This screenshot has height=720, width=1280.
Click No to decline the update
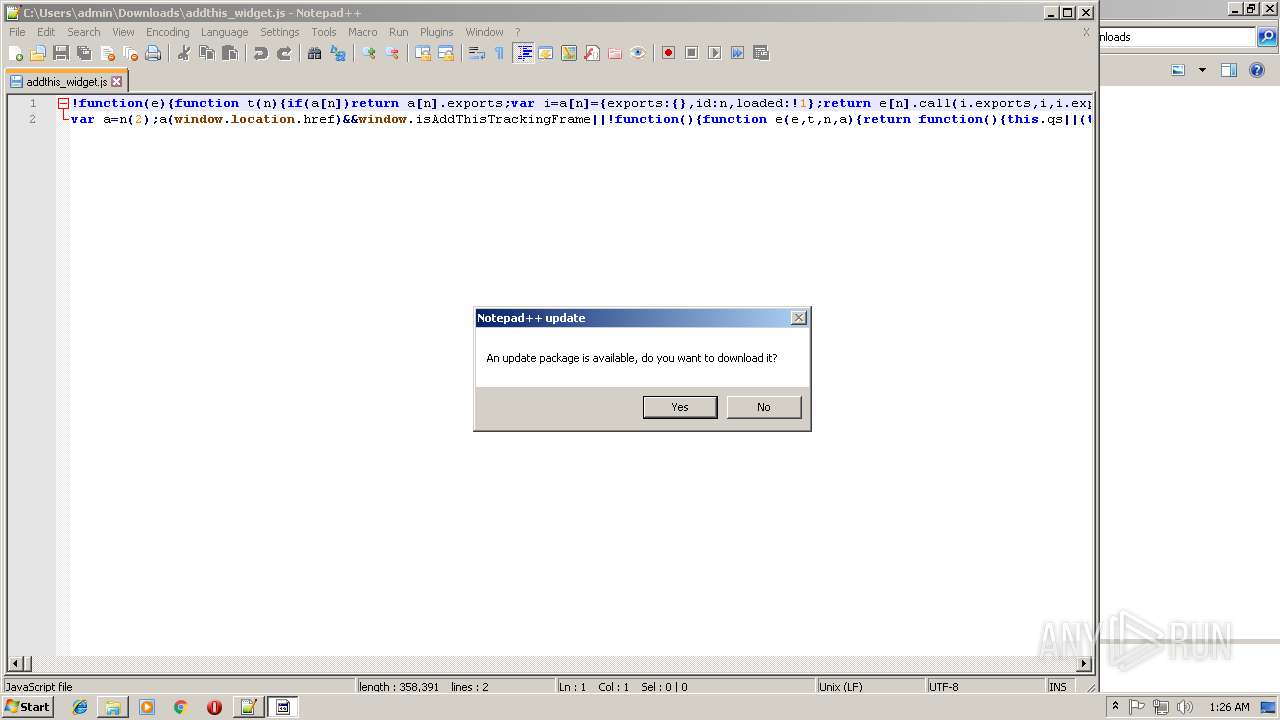pyautogui.click(x=764, y=407)
